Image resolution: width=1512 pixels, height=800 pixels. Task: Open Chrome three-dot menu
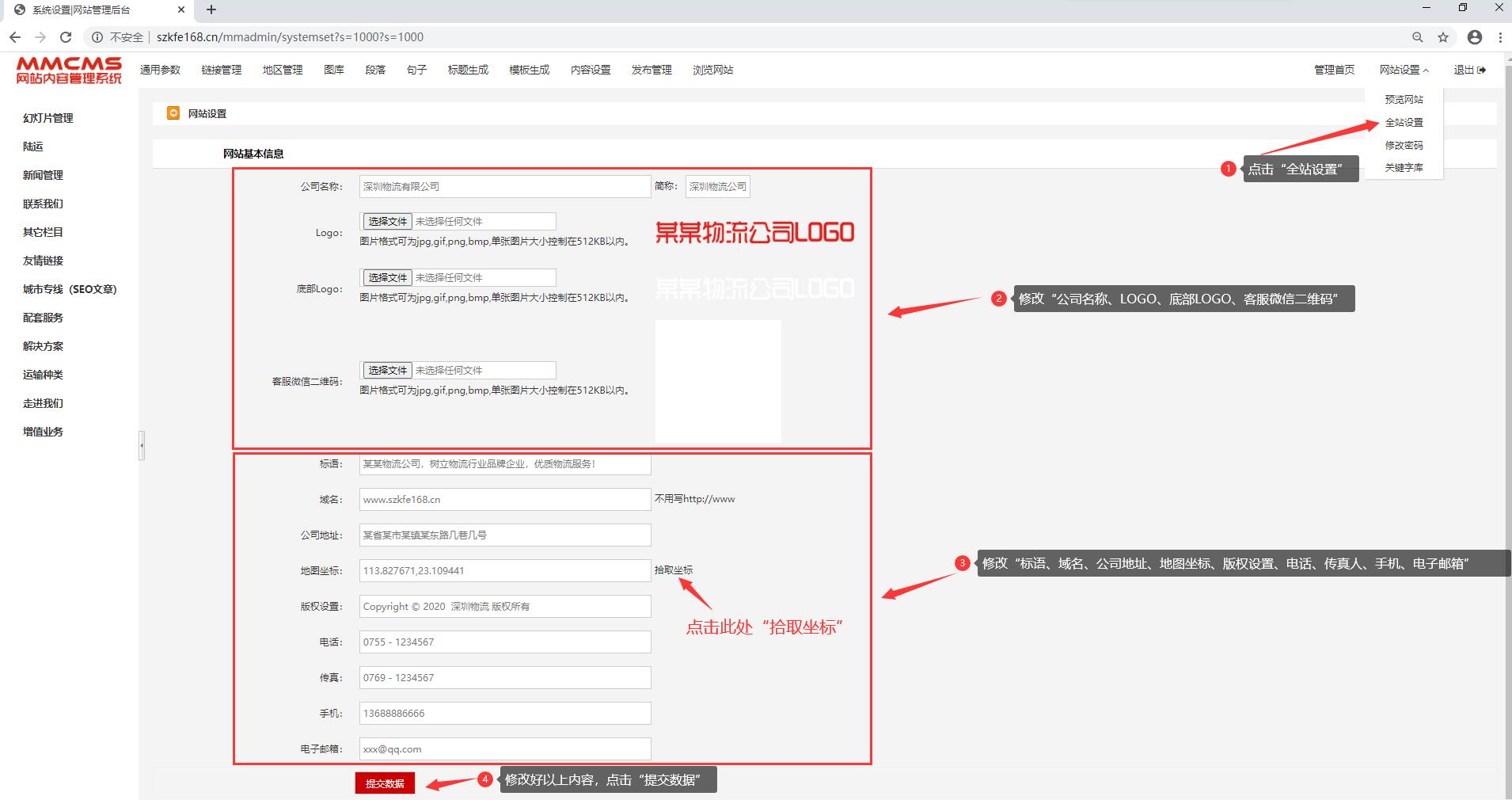(1500, 37)
